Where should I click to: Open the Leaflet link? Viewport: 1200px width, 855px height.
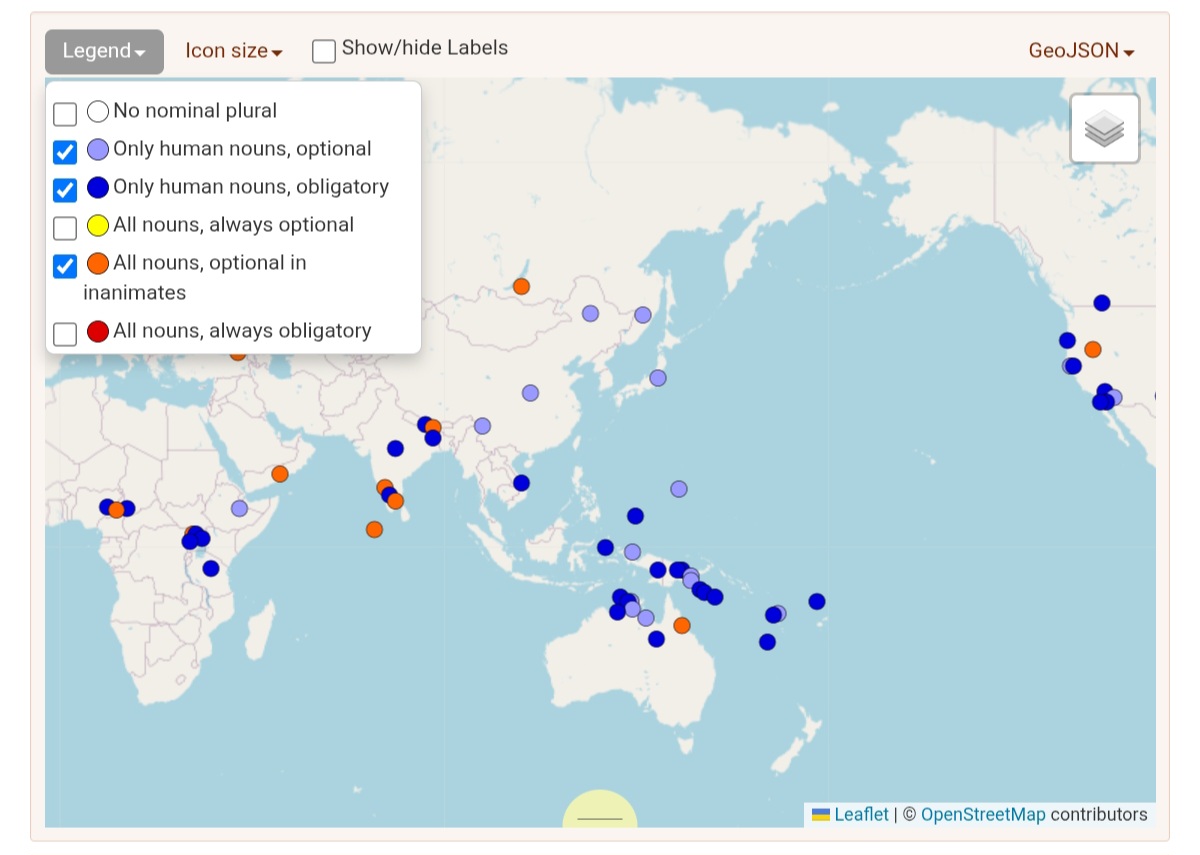coord(861,814)
